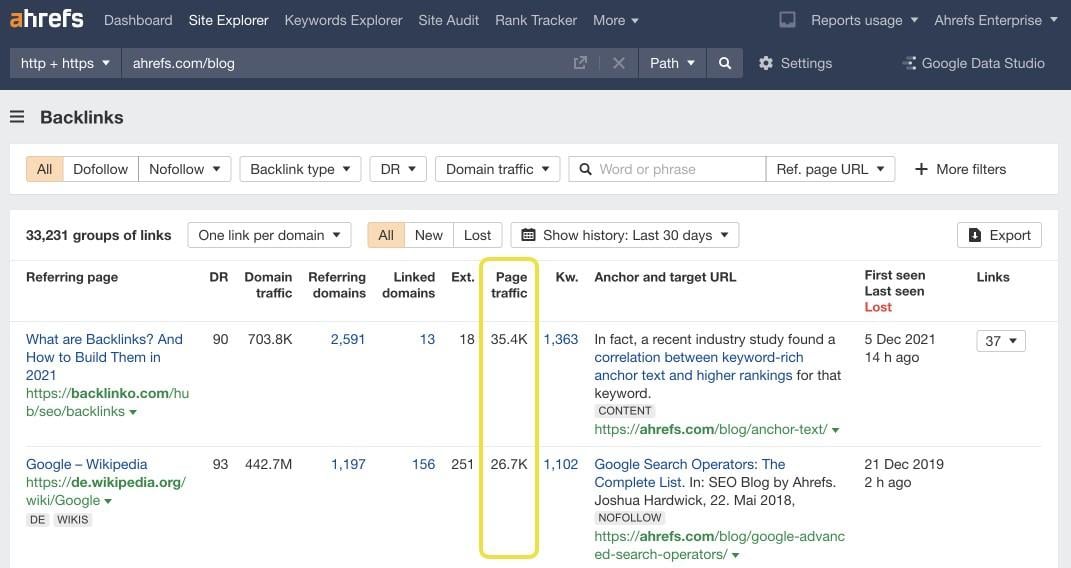
Task: Open Google – Wikipedia referring page link
Action: click(x=87, y=464)
